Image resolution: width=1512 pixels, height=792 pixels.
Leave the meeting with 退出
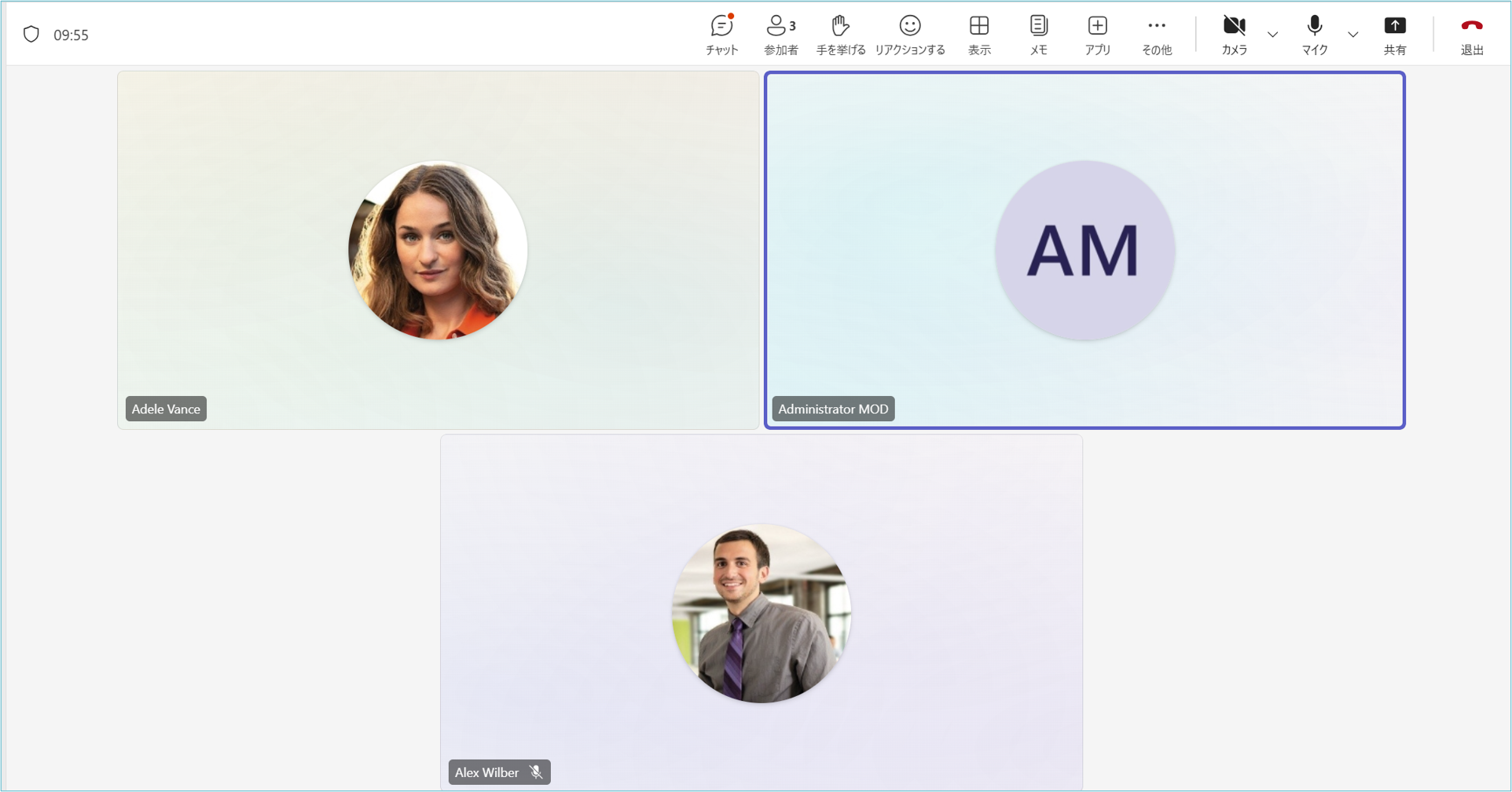coord(1471,35)
